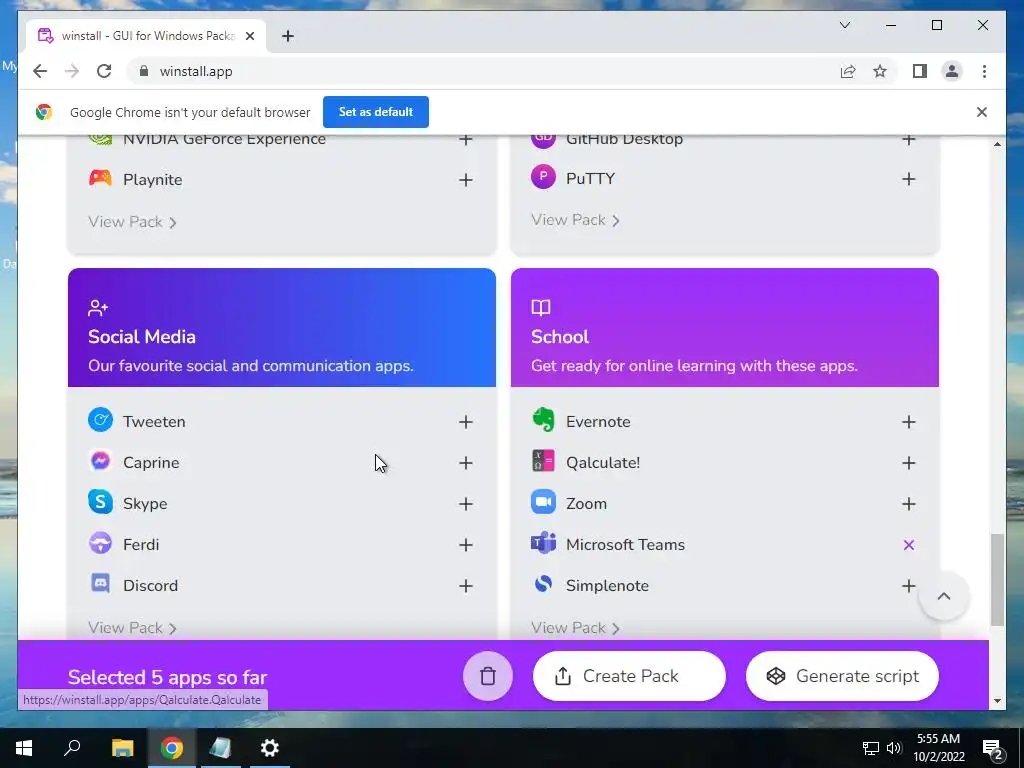
Task: Click the page vertical scrollbar thumb
Action: (997, 580)
